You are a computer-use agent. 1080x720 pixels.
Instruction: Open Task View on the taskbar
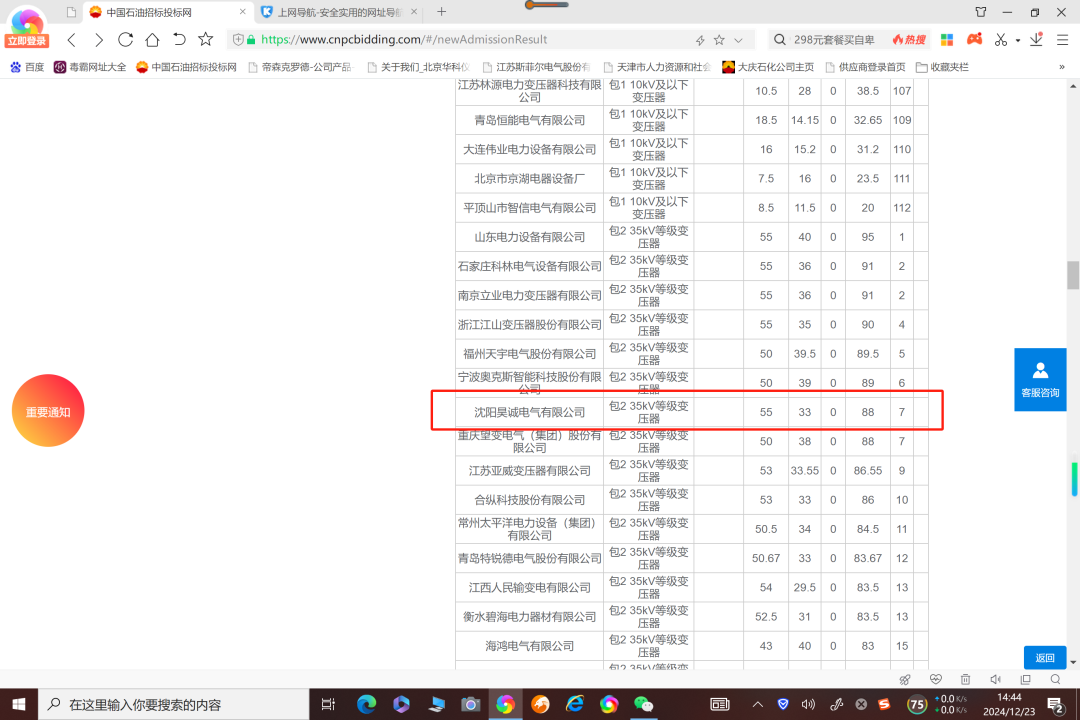329,704
